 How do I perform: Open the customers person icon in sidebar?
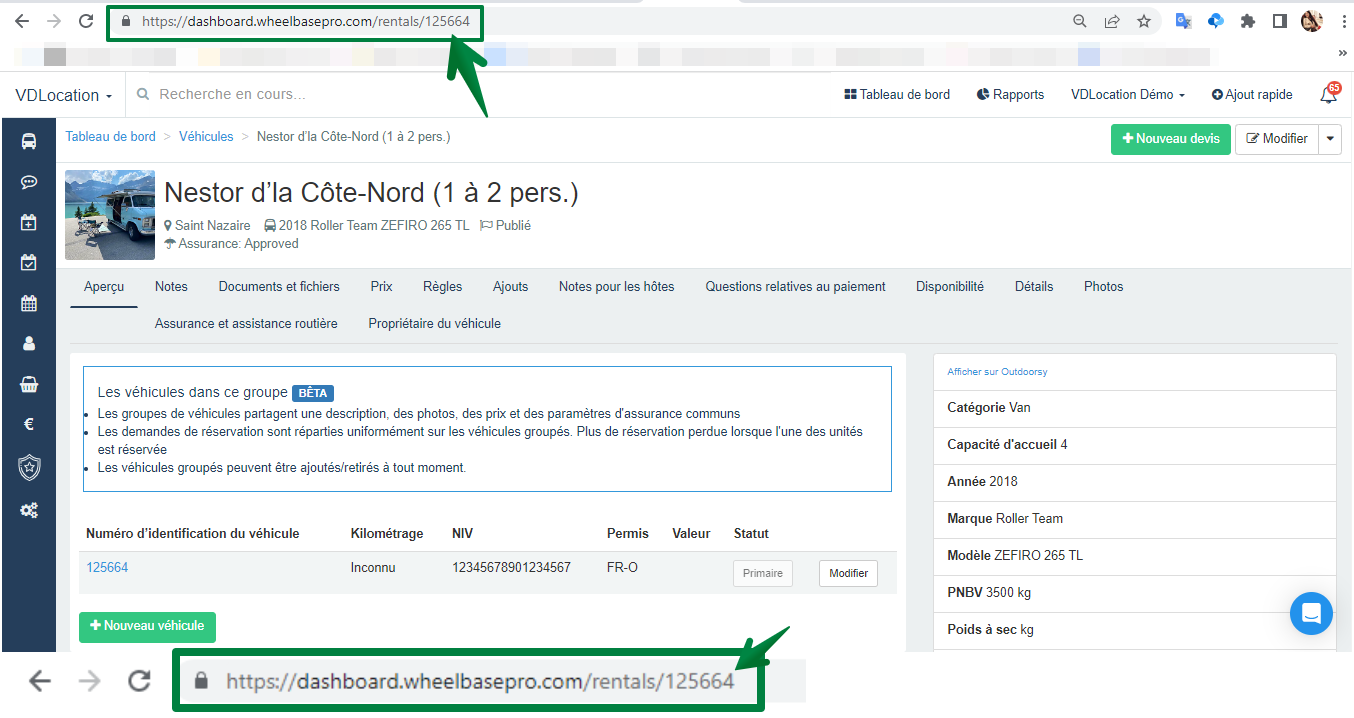[29, 342]
